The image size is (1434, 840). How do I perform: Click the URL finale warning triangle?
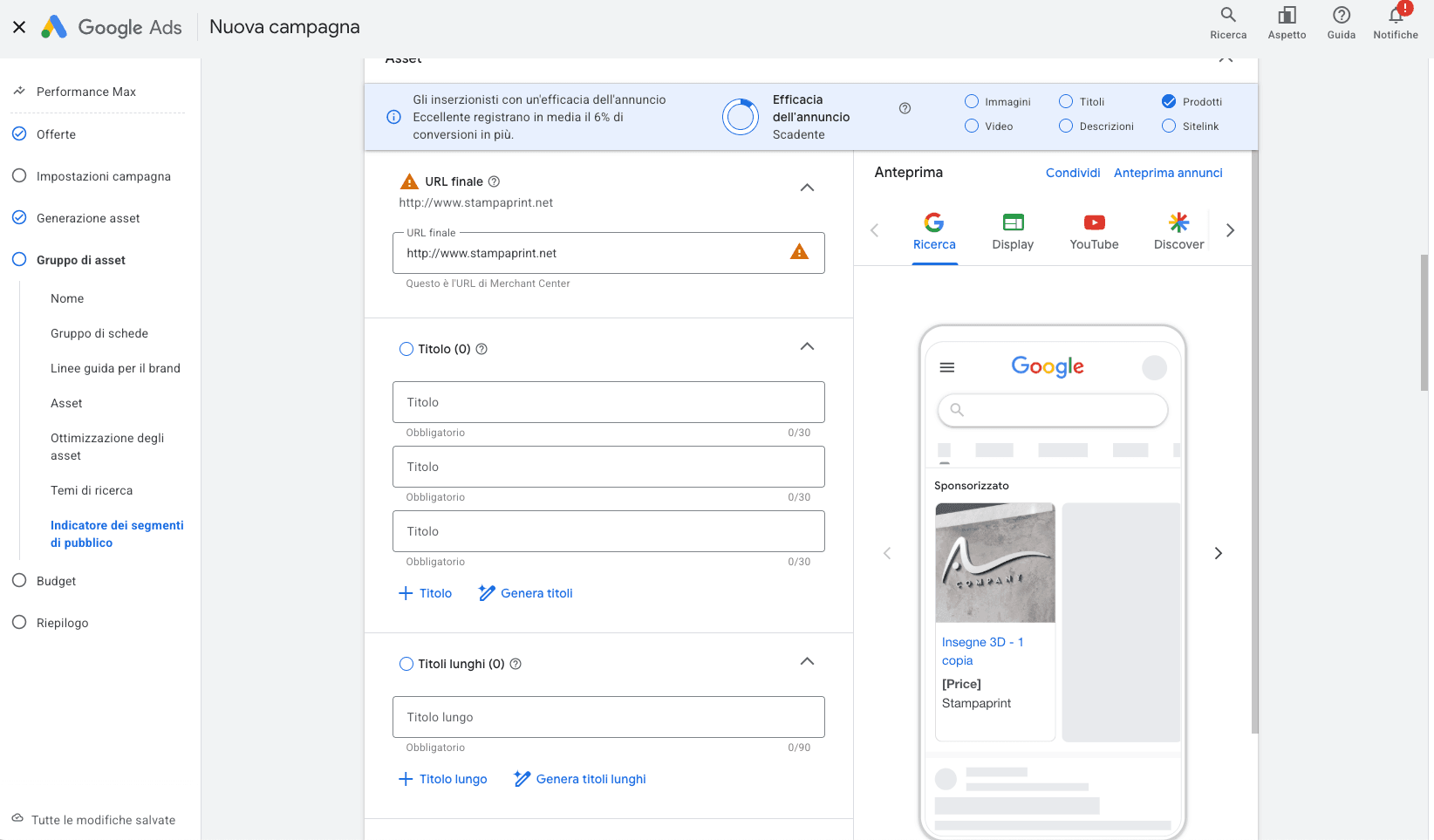(409, 181)
